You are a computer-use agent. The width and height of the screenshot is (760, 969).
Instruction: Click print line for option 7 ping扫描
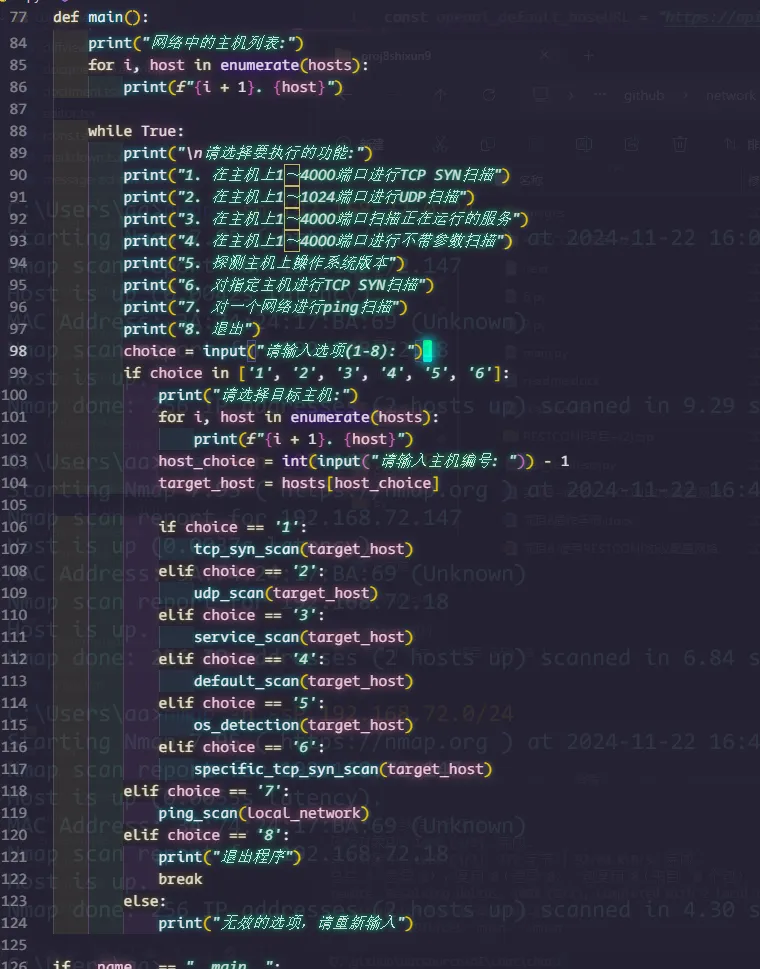265,307
